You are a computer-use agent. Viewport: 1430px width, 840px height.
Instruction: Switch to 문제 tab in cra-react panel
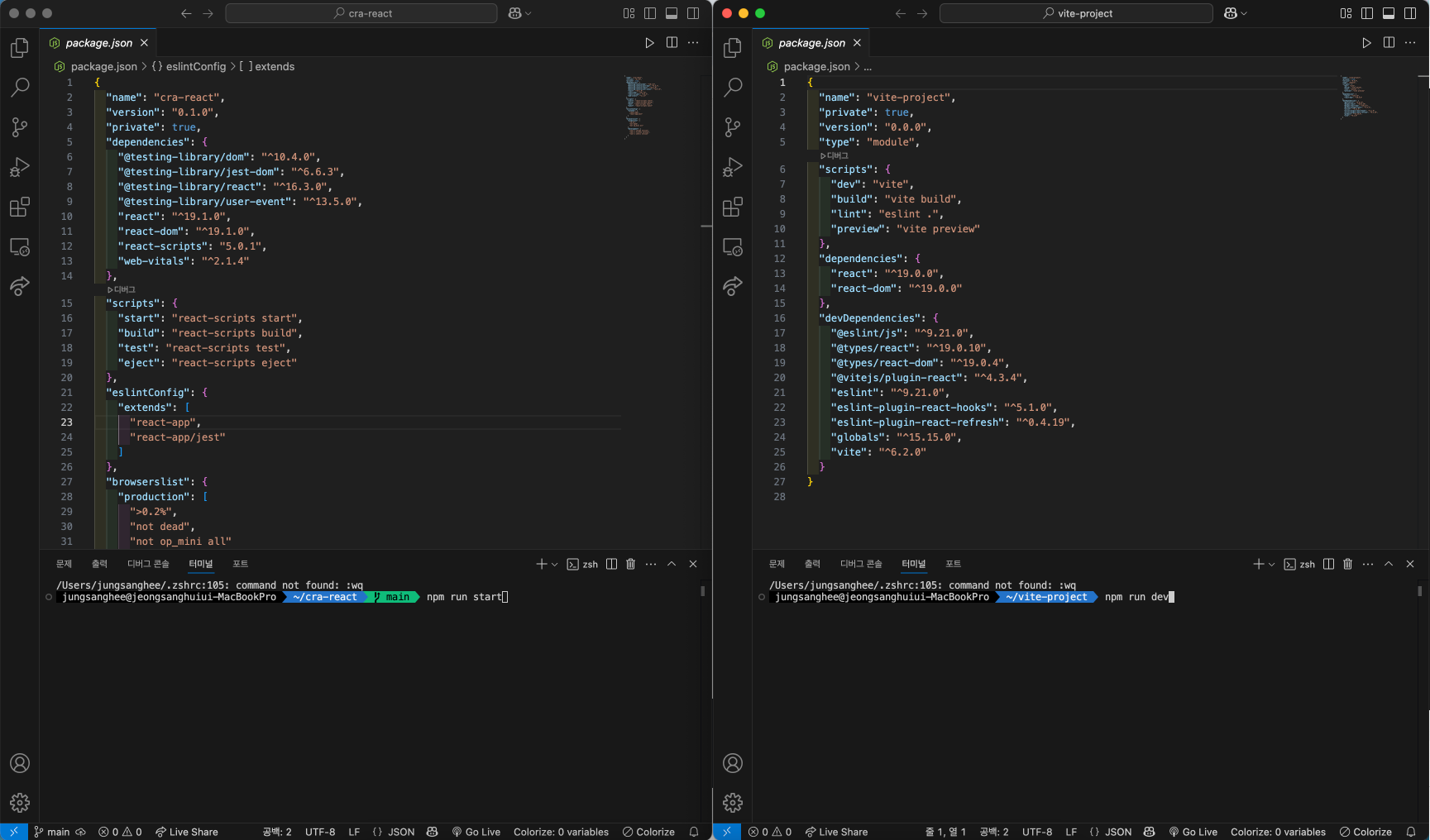(64, 564)
